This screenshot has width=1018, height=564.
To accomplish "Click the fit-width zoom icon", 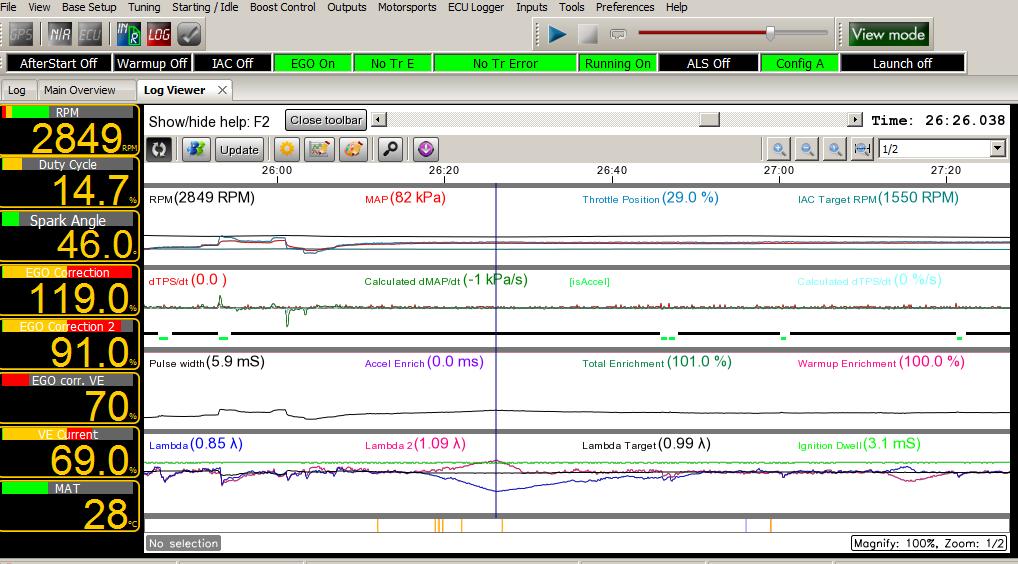I will (862, 149).
